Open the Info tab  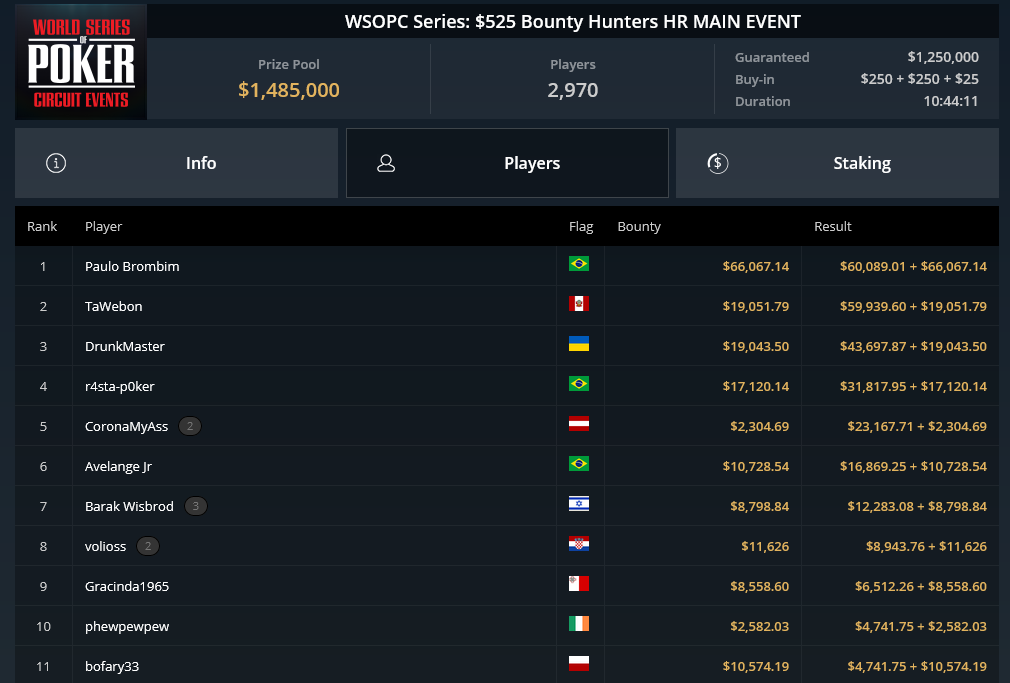(x=176, y=163)
